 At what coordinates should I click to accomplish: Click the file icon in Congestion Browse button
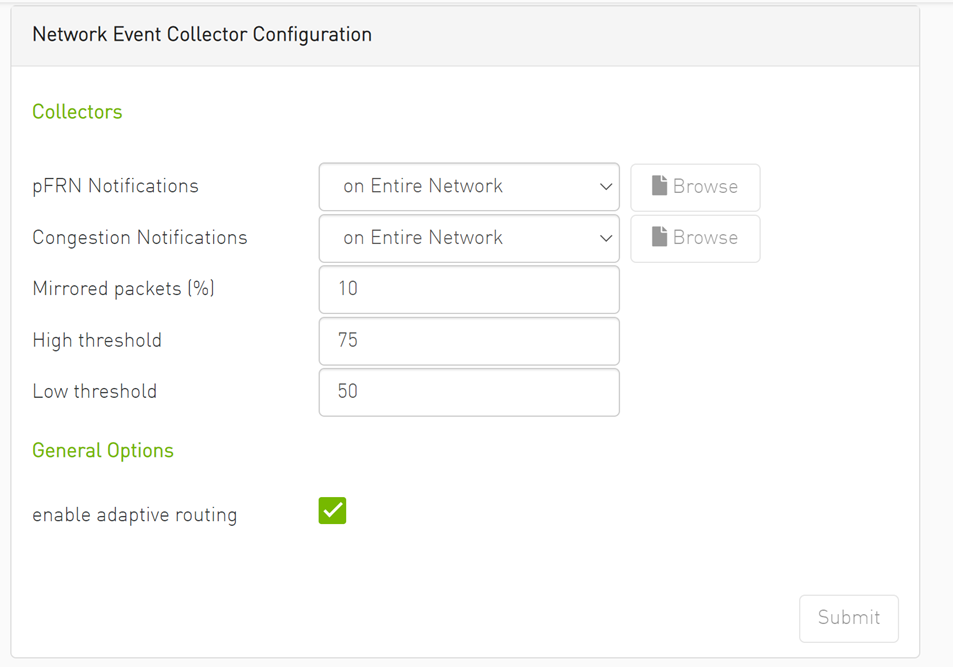(x=659, y=238)
